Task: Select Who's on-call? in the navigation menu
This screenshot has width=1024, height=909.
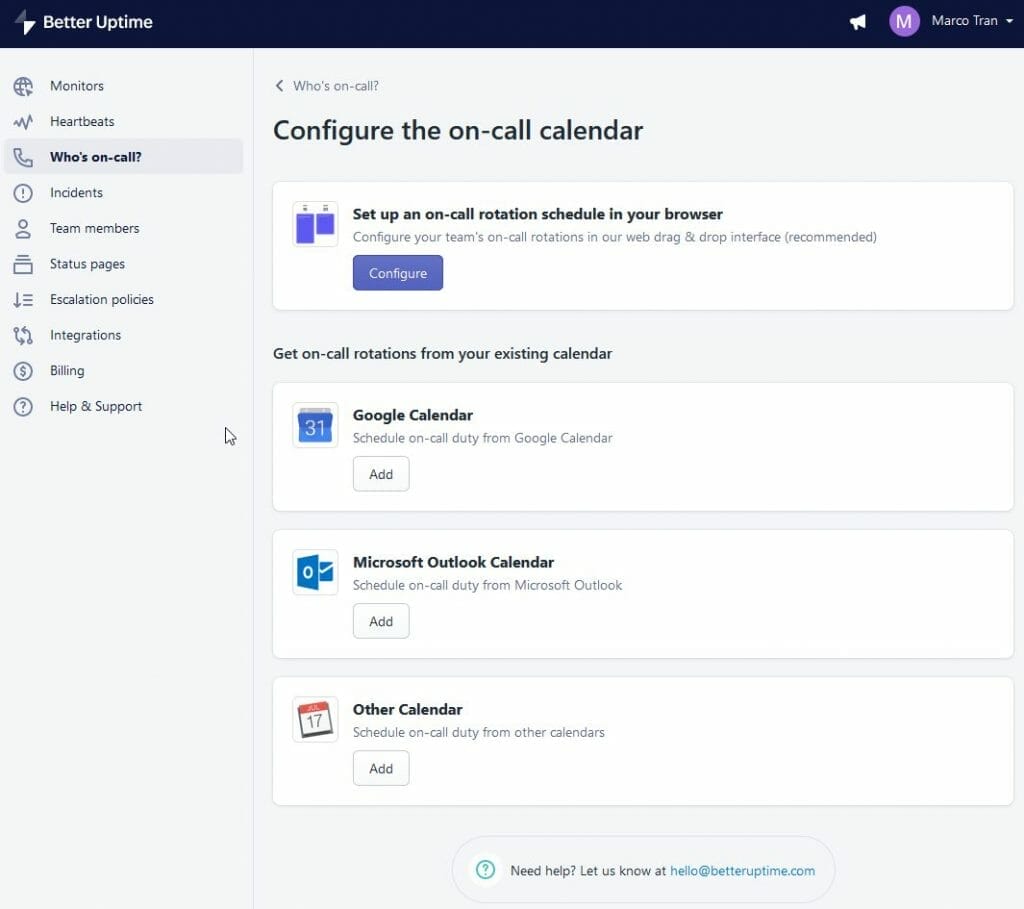Action: click(x=95, y=157)
